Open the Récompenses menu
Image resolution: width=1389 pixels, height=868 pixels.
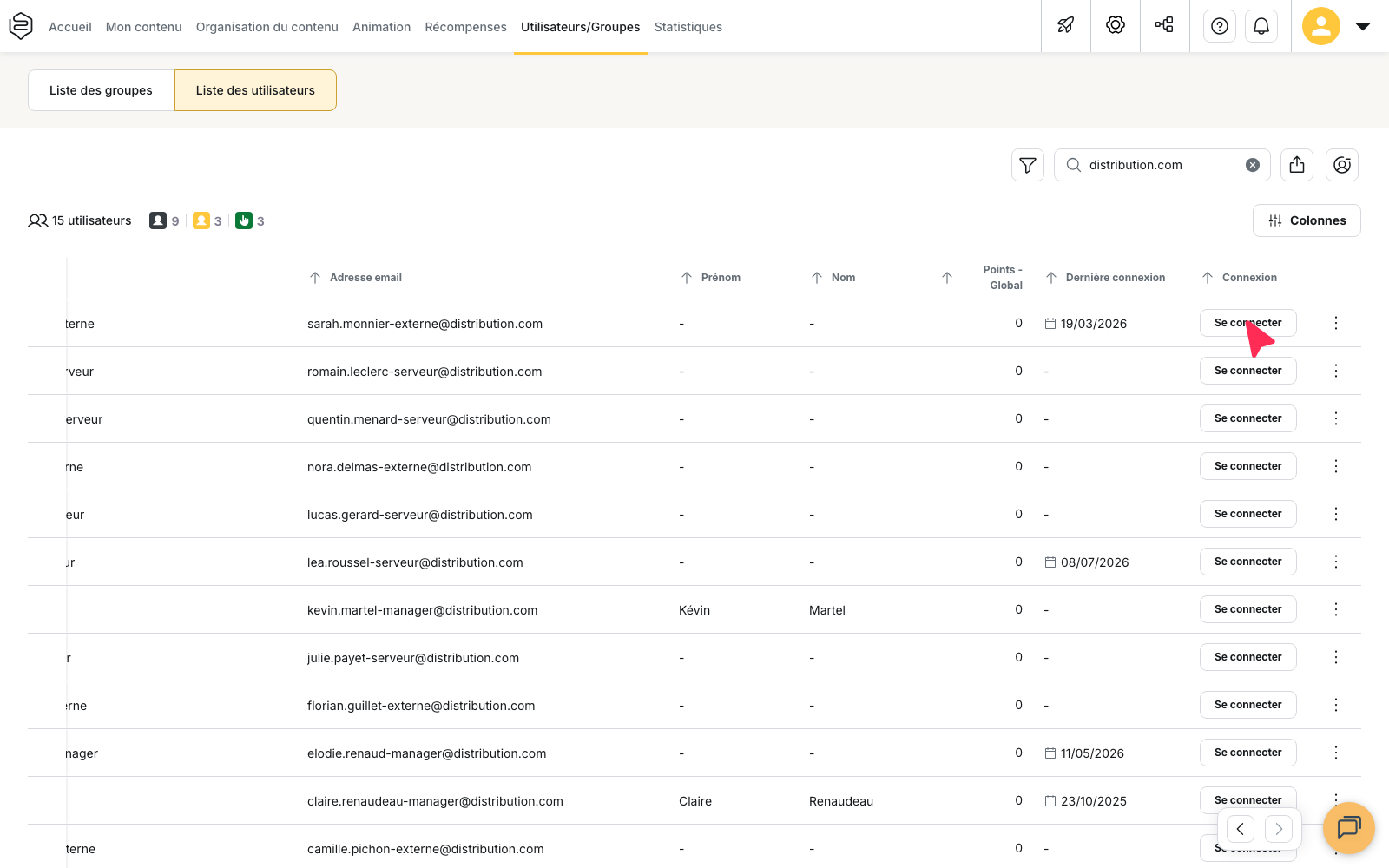point(465,27)
